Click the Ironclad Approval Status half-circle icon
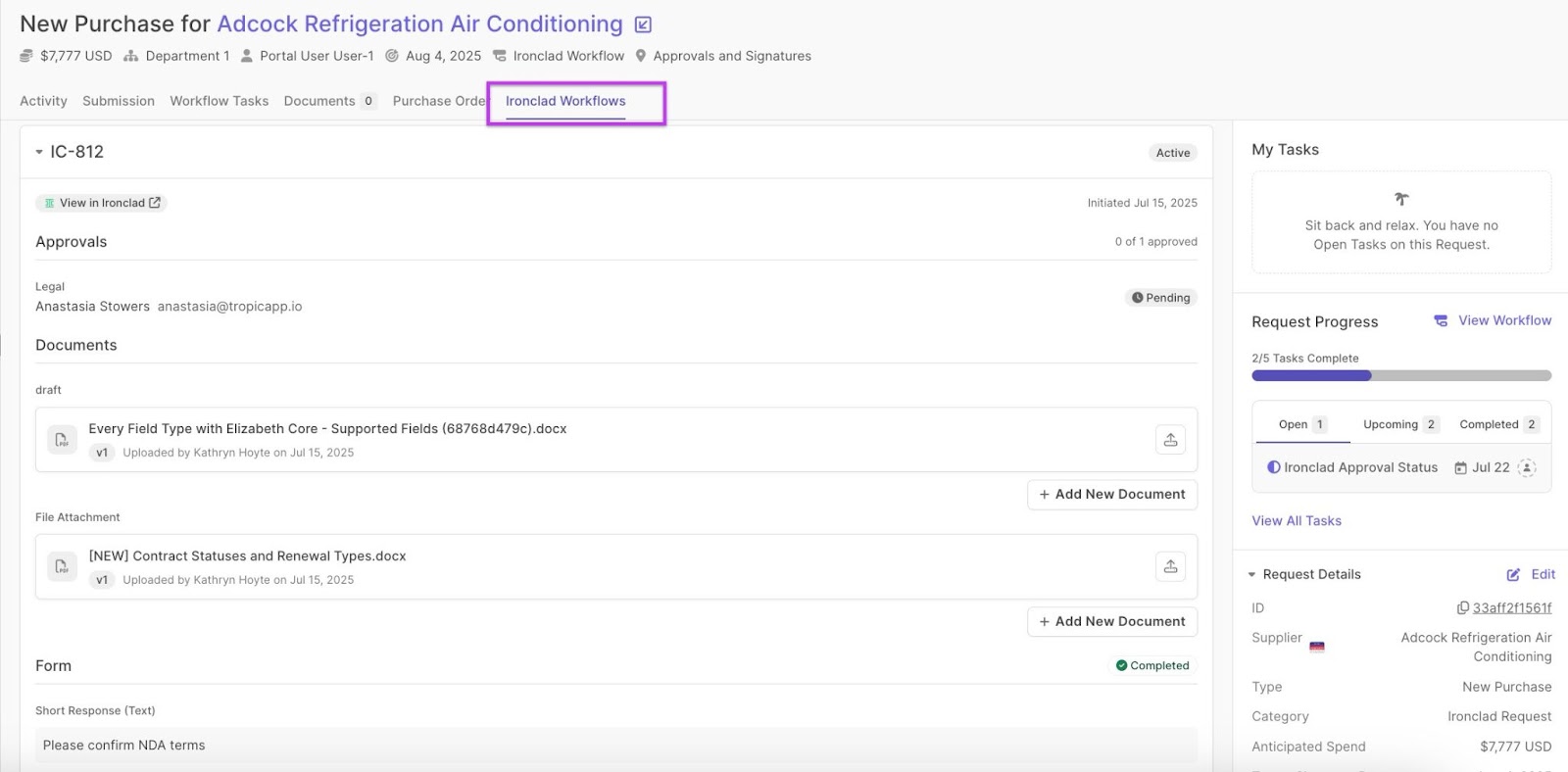The image size is (1568, 772). [1274, 467]
